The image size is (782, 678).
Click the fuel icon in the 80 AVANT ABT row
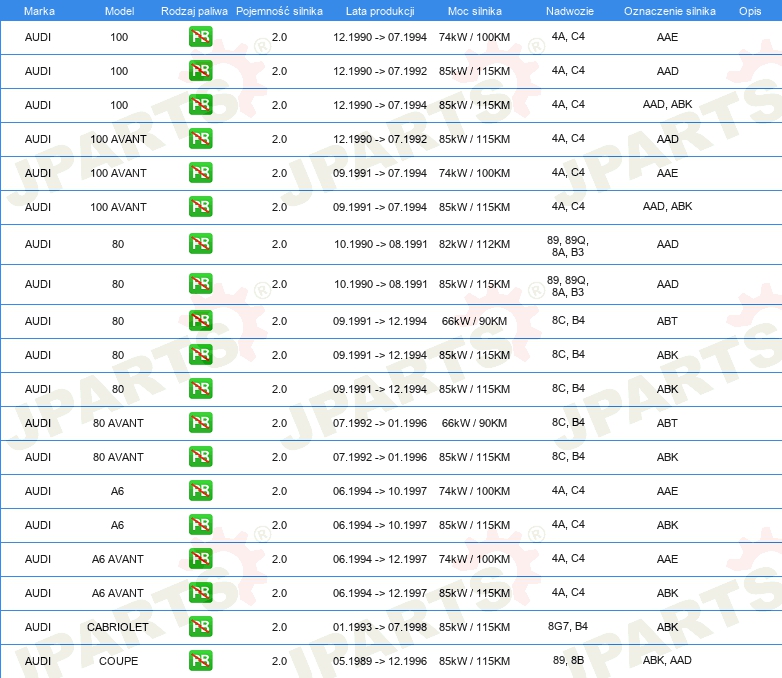point(200,423)
